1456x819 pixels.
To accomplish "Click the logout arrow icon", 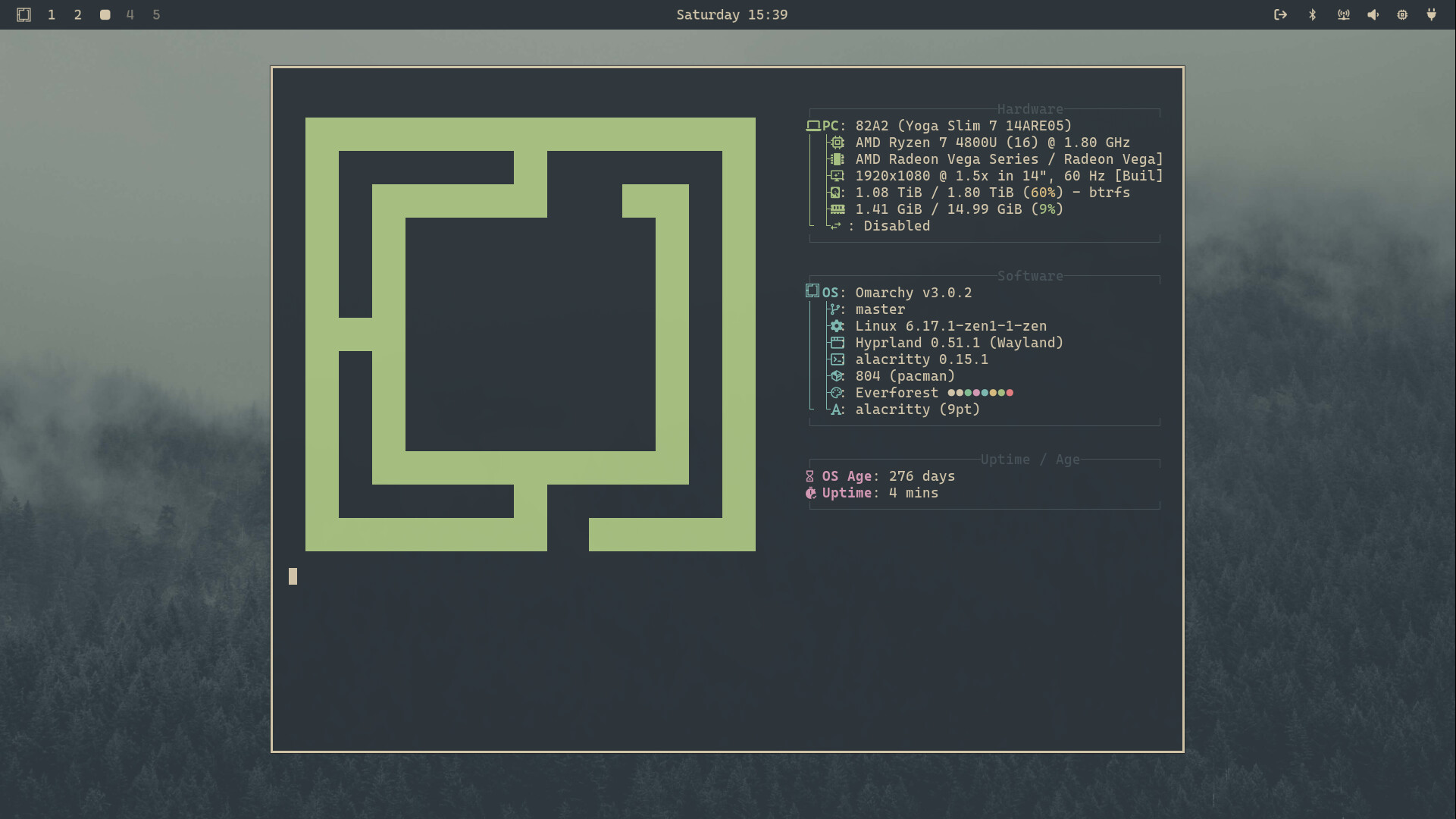I will click(x=1280, y=14).
